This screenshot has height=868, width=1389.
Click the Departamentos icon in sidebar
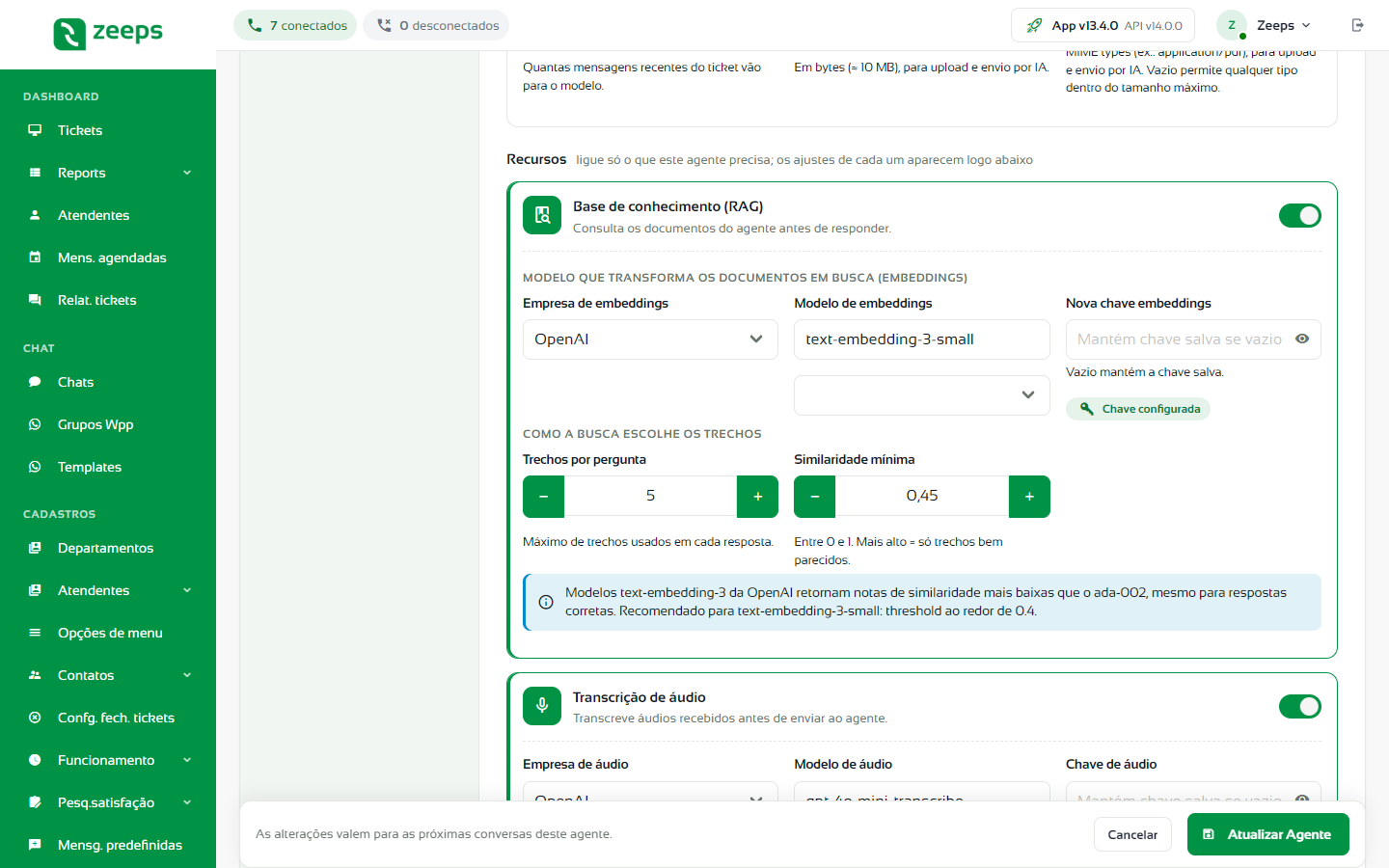click(35, 548)
